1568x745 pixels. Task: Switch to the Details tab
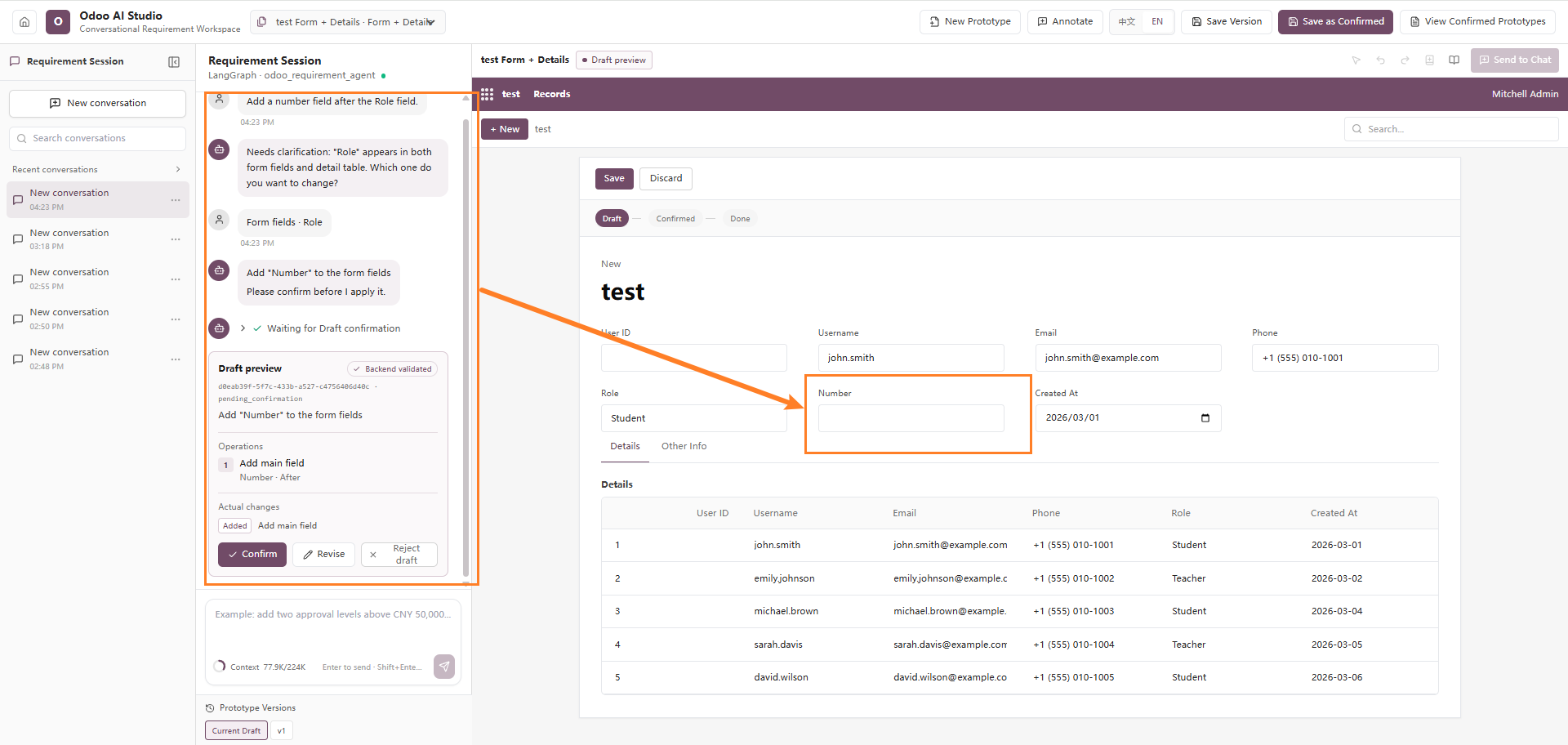626,446
